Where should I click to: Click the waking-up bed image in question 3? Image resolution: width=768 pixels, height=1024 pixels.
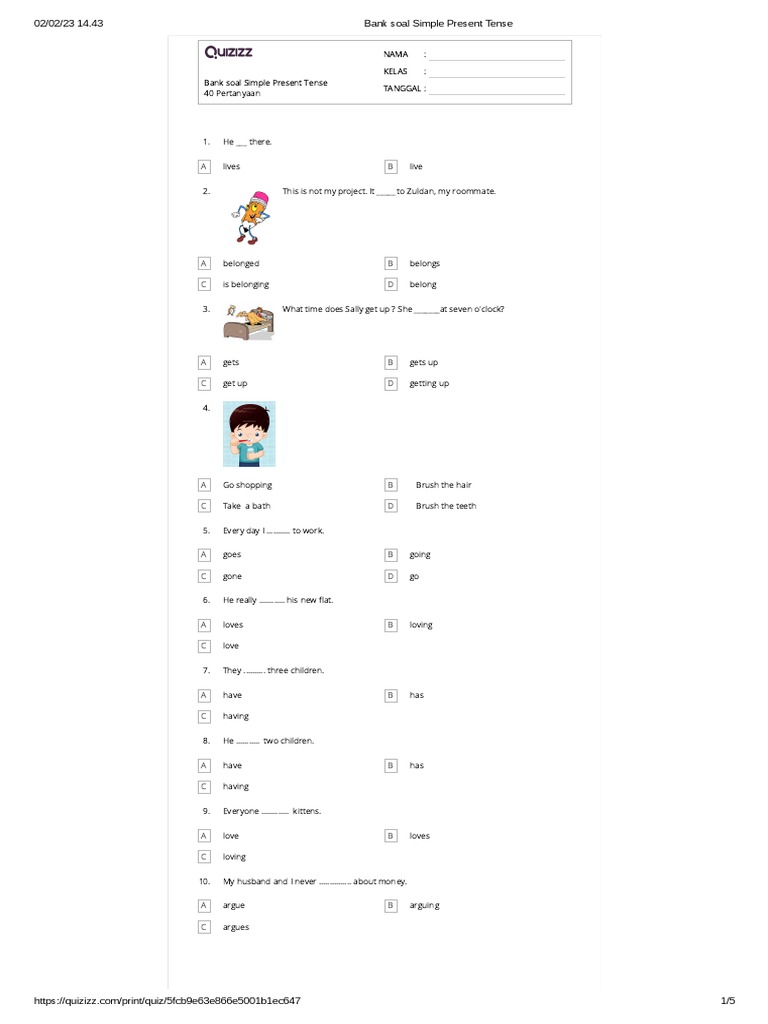248,322
